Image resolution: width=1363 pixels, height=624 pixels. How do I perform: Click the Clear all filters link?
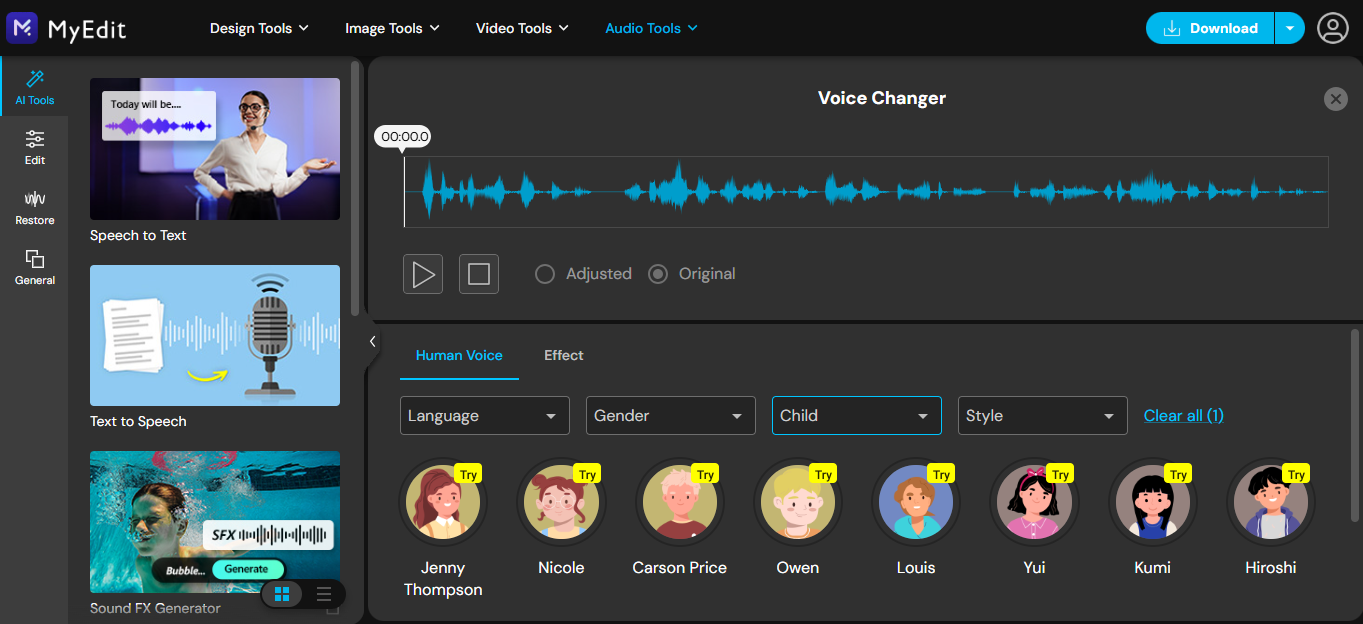[x=1183, y=415]
